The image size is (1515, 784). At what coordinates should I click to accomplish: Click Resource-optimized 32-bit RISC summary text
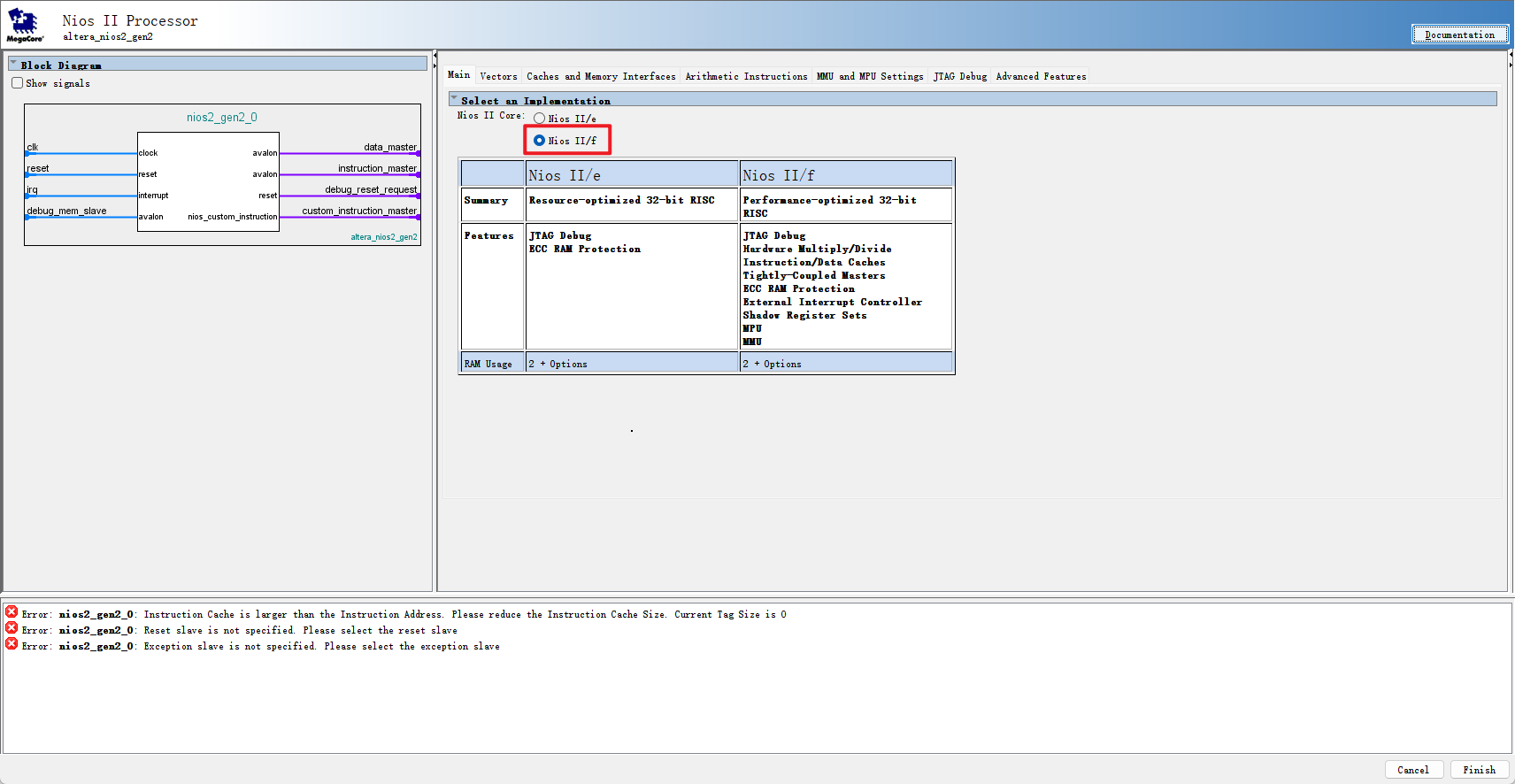point(621,200)
